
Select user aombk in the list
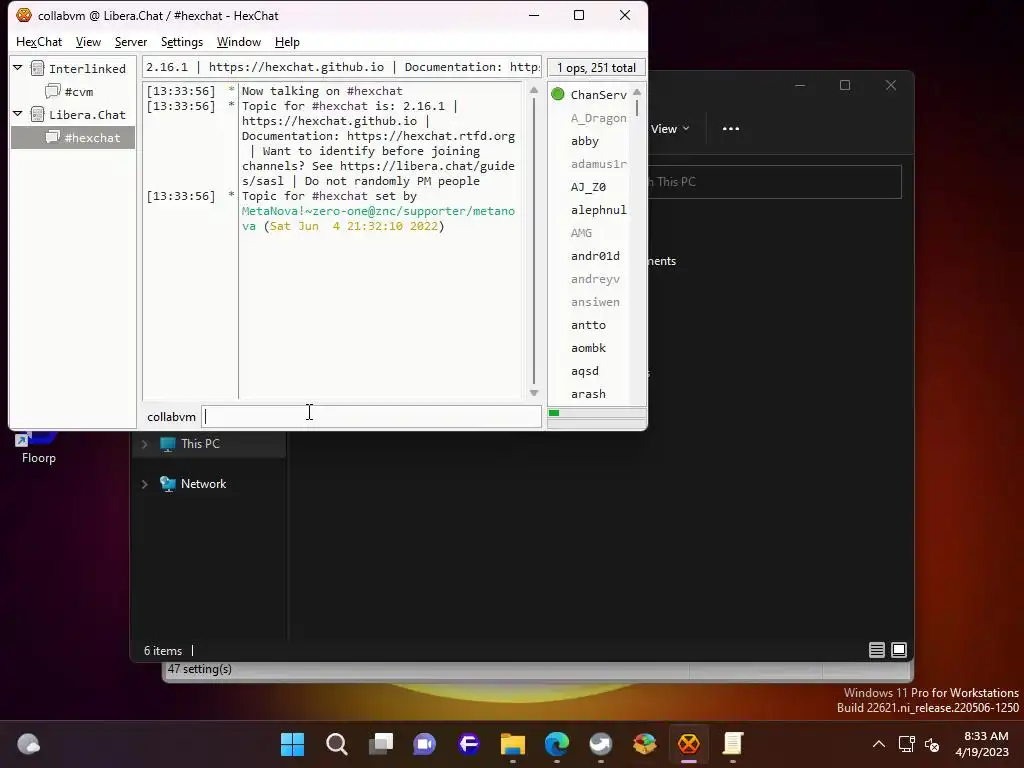pos(588,348)
